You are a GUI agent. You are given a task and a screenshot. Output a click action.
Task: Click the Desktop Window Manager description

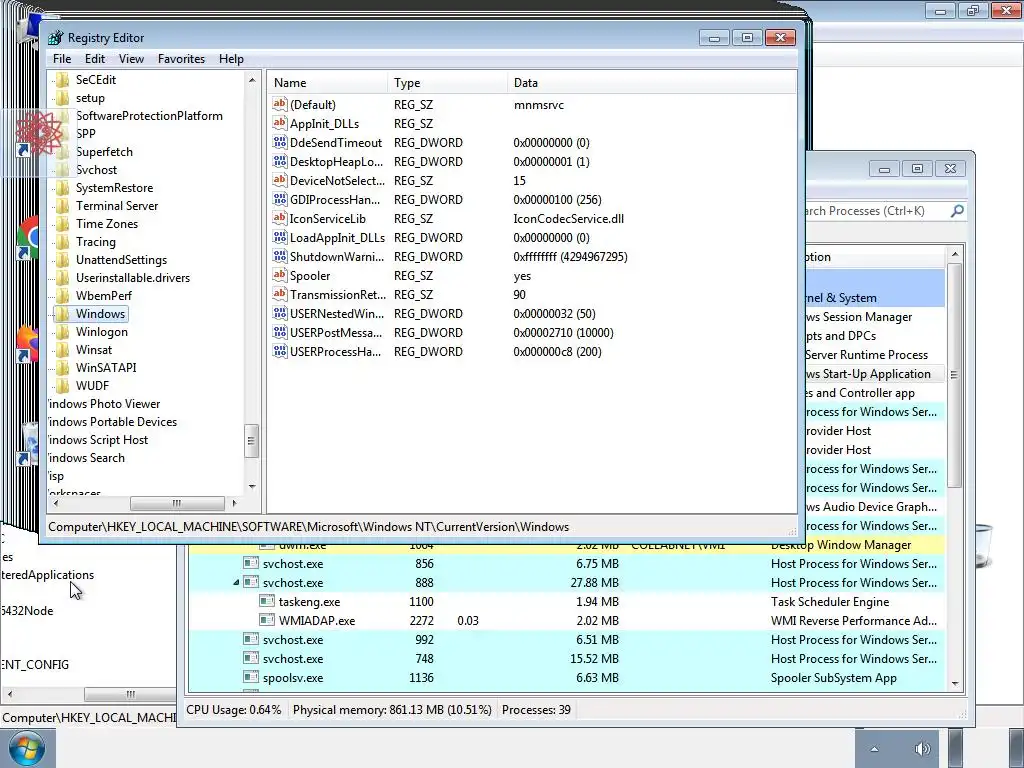[840, 545]
